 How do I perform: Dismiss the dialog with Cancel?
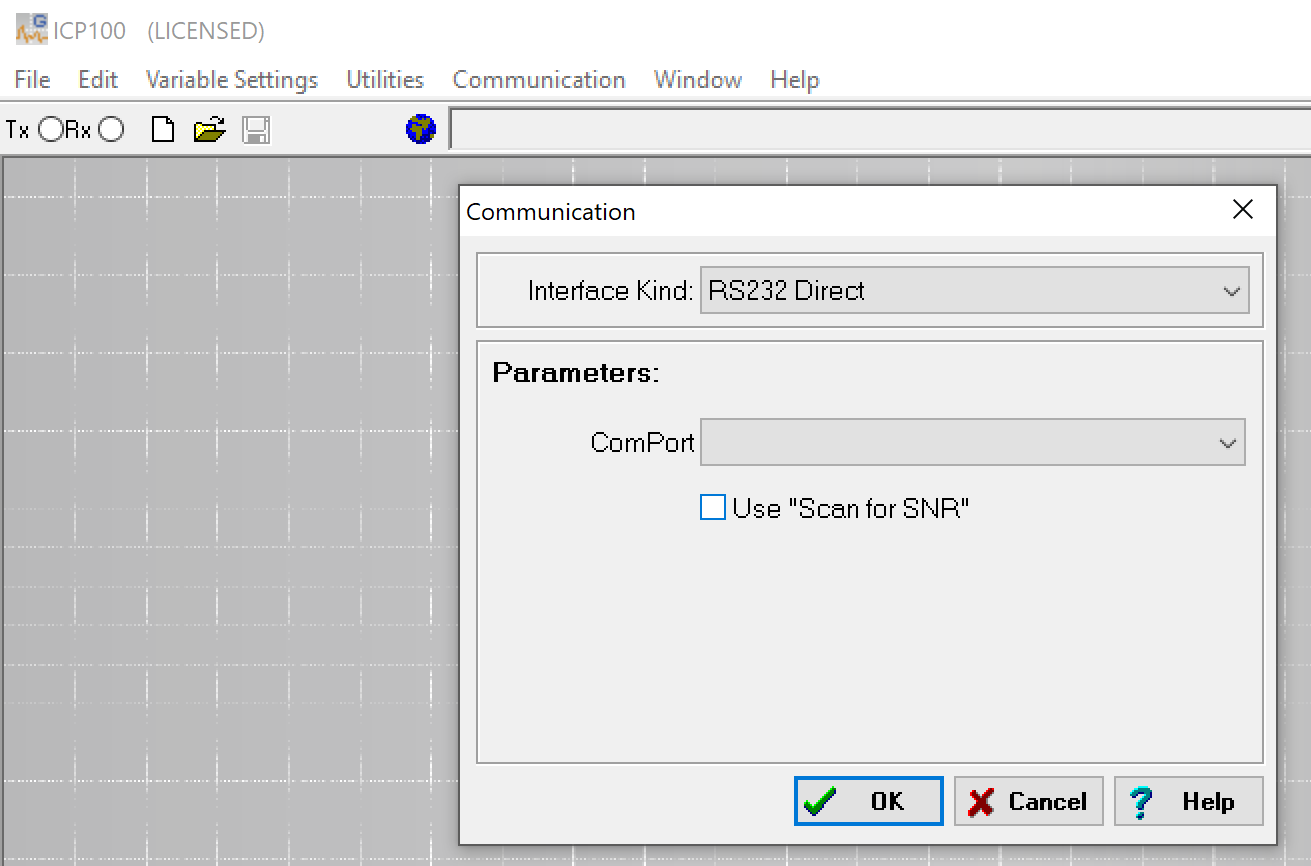[1028, 800]
